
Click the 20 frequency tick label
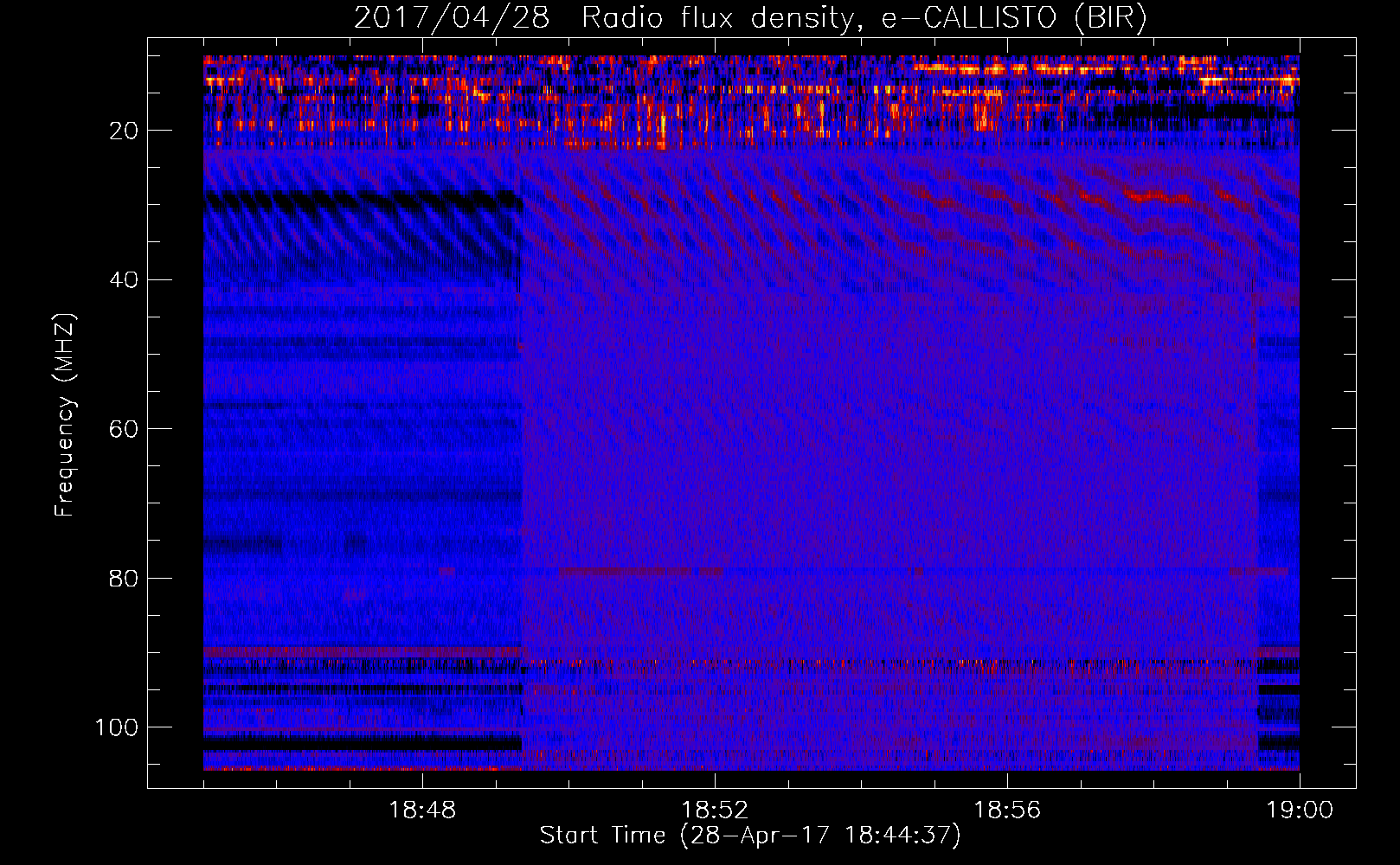pos(124,131)
